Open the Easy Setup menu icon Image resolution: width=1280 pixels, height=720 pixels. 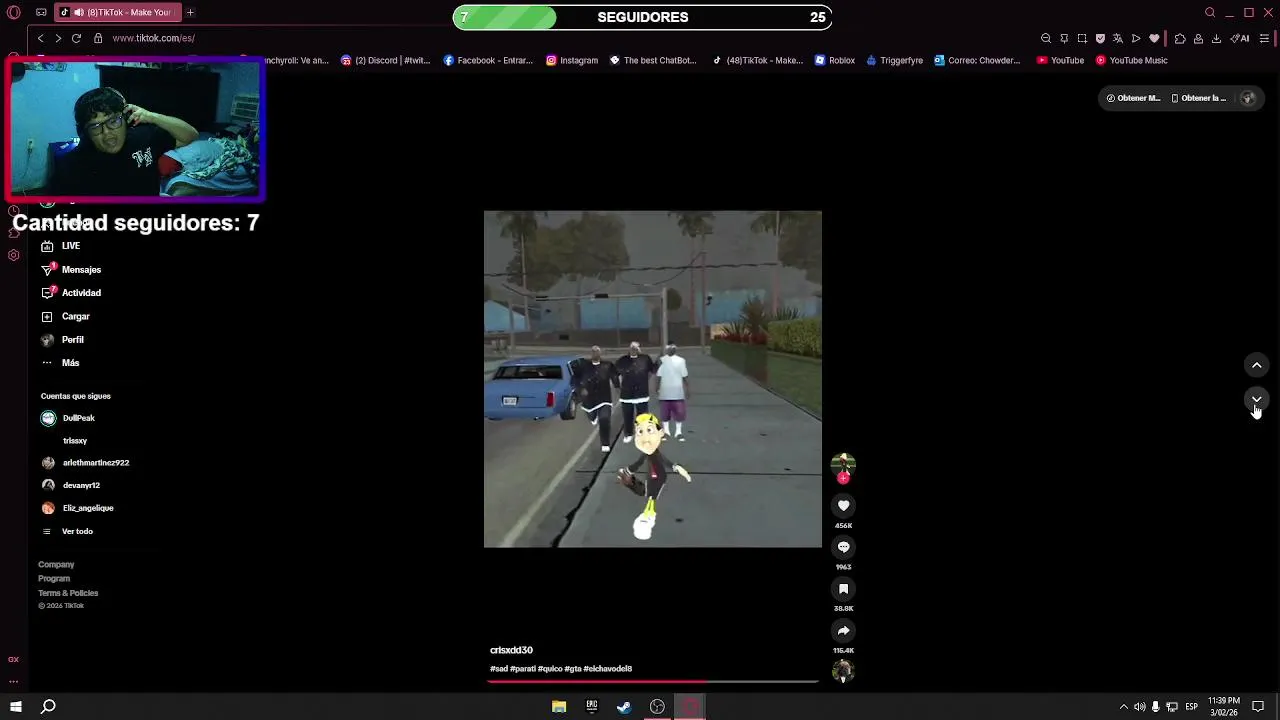coord(1264,38)
